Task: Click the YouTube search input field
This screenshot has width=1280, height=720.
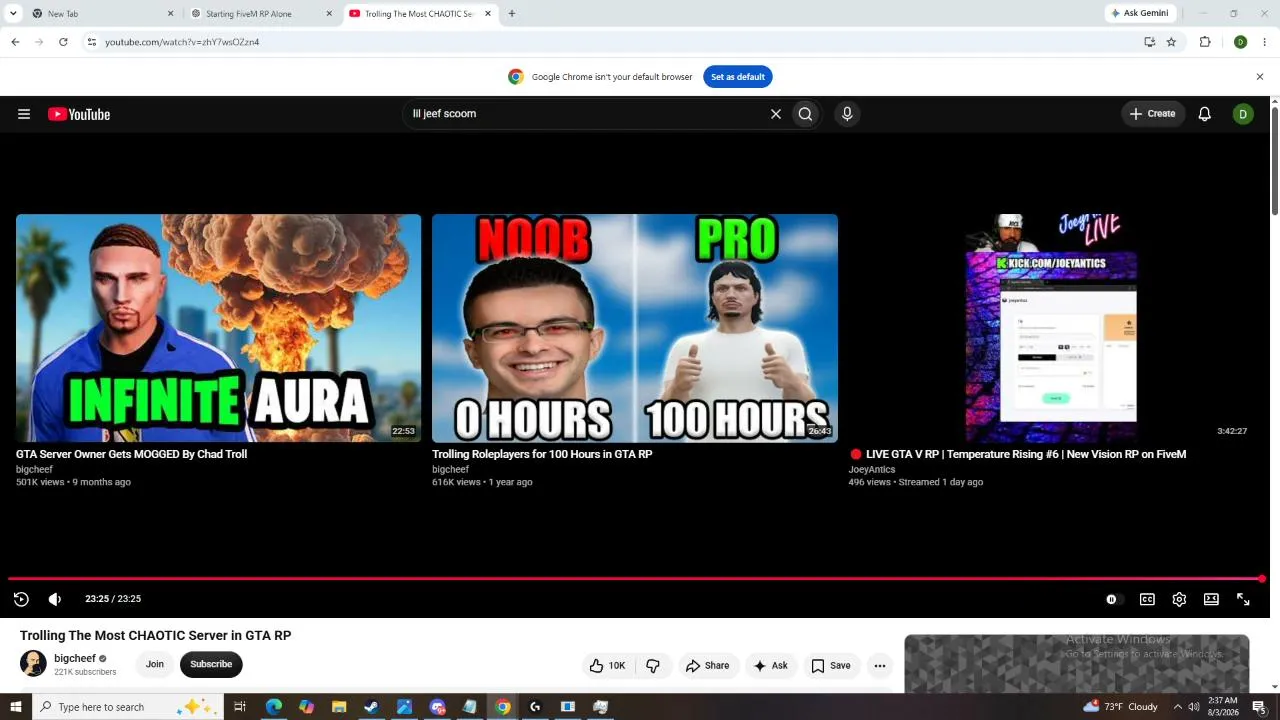Action: tap(588, 114)
